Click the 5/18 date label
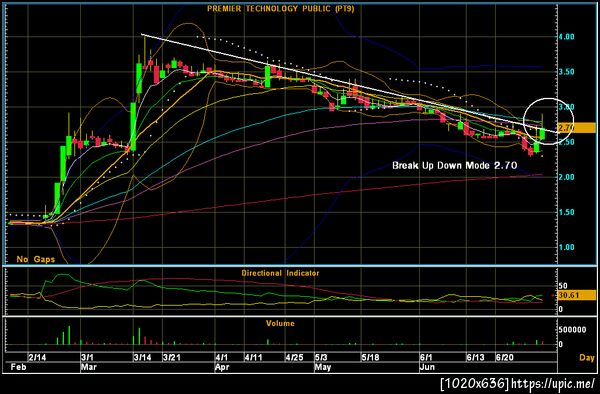 click(370, 357)
